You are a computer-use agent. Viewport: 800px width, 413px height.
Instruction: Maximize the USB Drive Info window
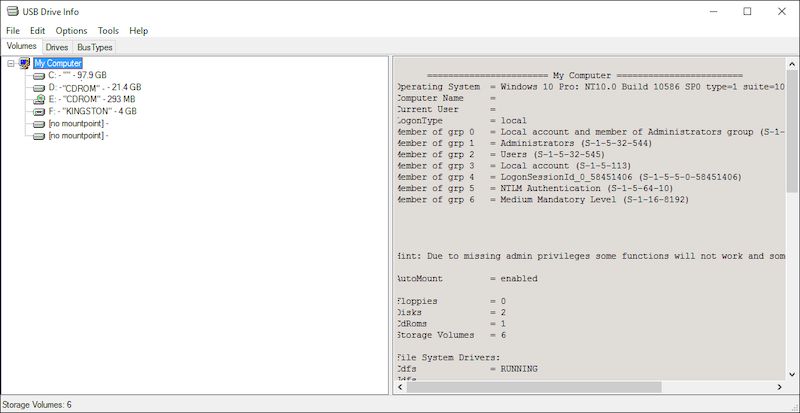747,11
